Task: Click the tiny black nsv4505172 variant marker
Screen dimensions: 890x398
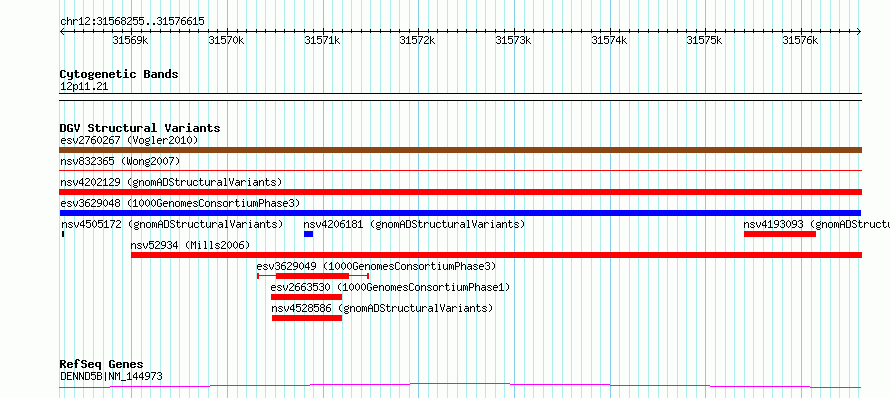Action: 63,234
